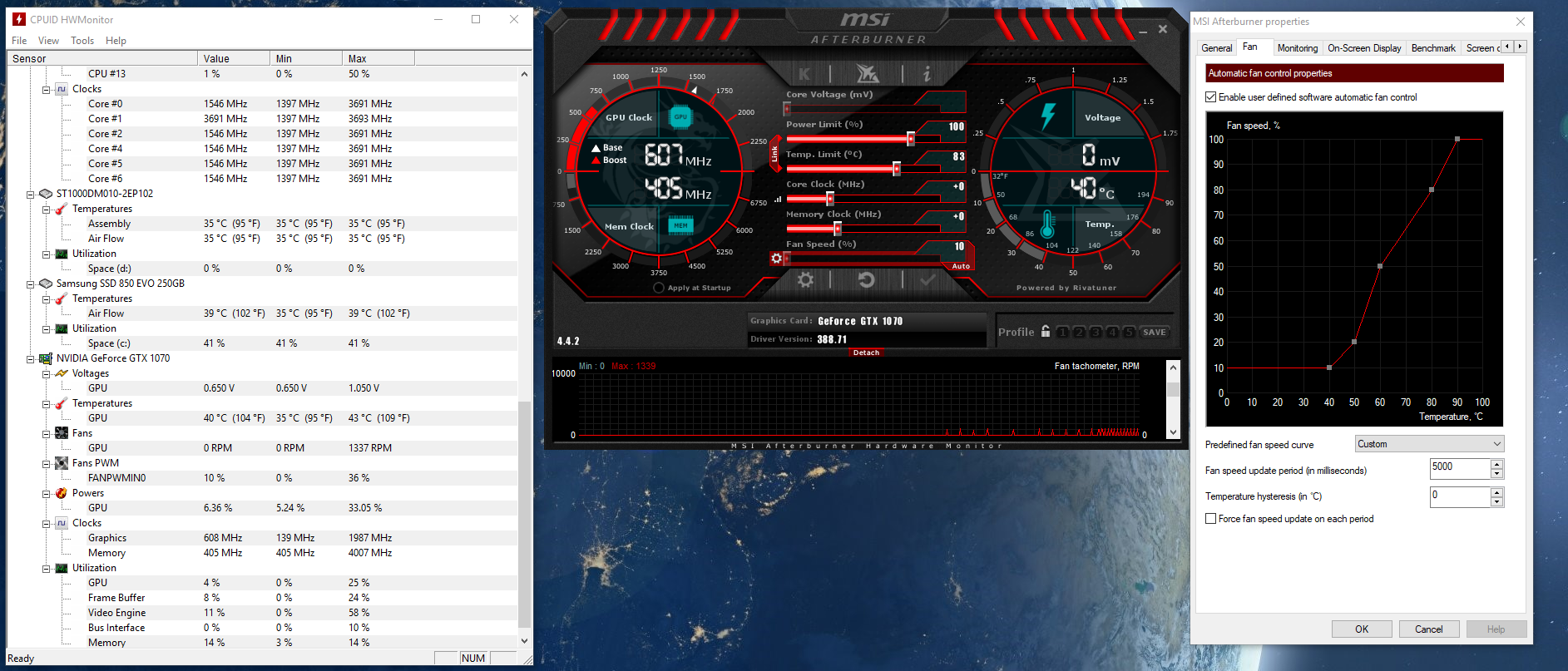Open the Predefined fan speed curve dropdown
The image size is (1568, 671).
pyautogui.click(x=1429, y=444)
